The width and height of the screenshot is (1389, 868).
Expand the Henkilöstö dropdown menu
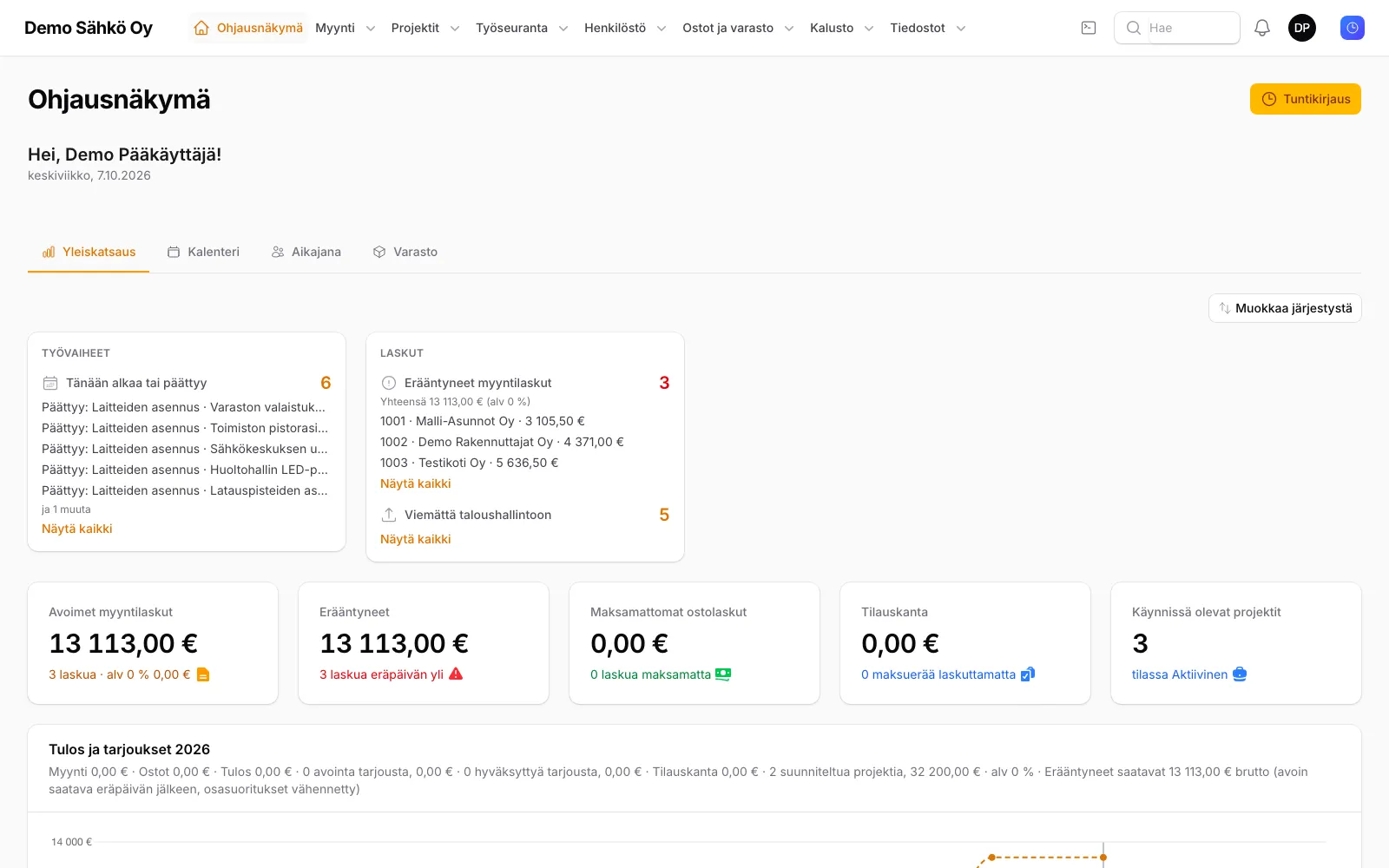[625, 28]
